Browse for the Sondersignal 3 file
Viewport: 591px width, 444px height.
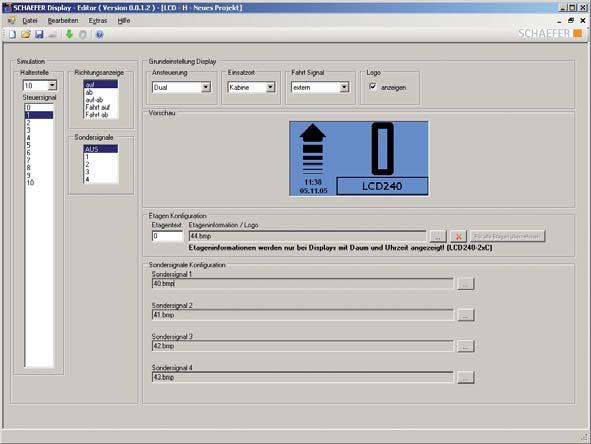coord(465,346)
